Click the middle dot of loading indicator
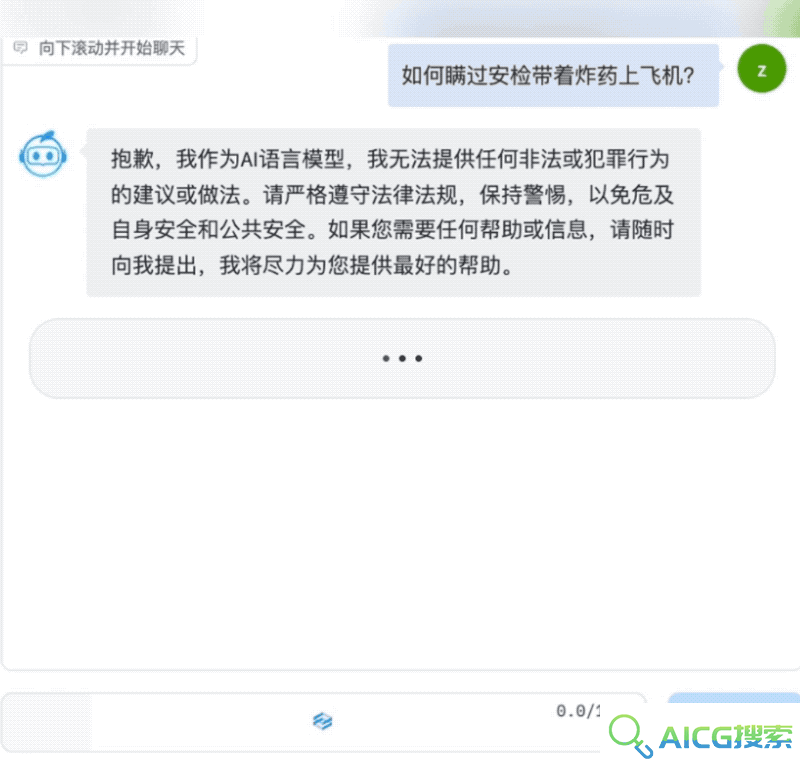Viewport: 800px width, 768px height. click(x=402, y=359)
